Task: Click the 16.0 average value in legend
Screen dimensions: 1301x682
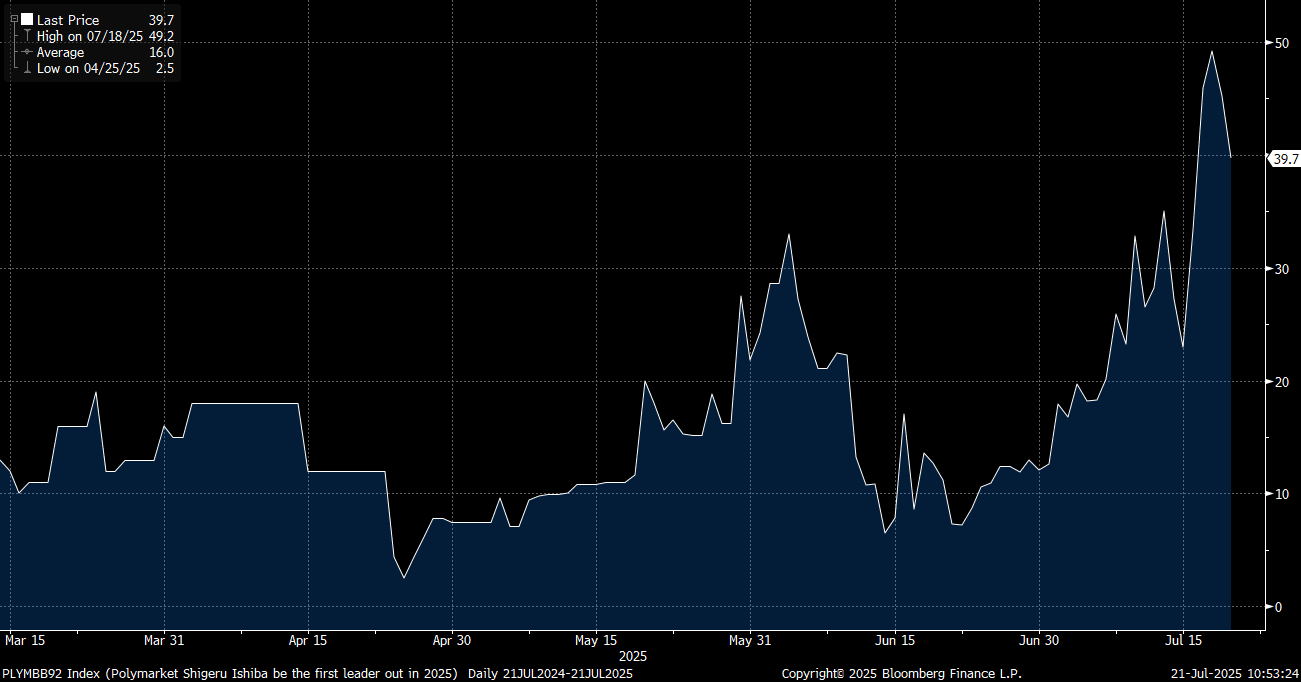Action: click(161, 52)
